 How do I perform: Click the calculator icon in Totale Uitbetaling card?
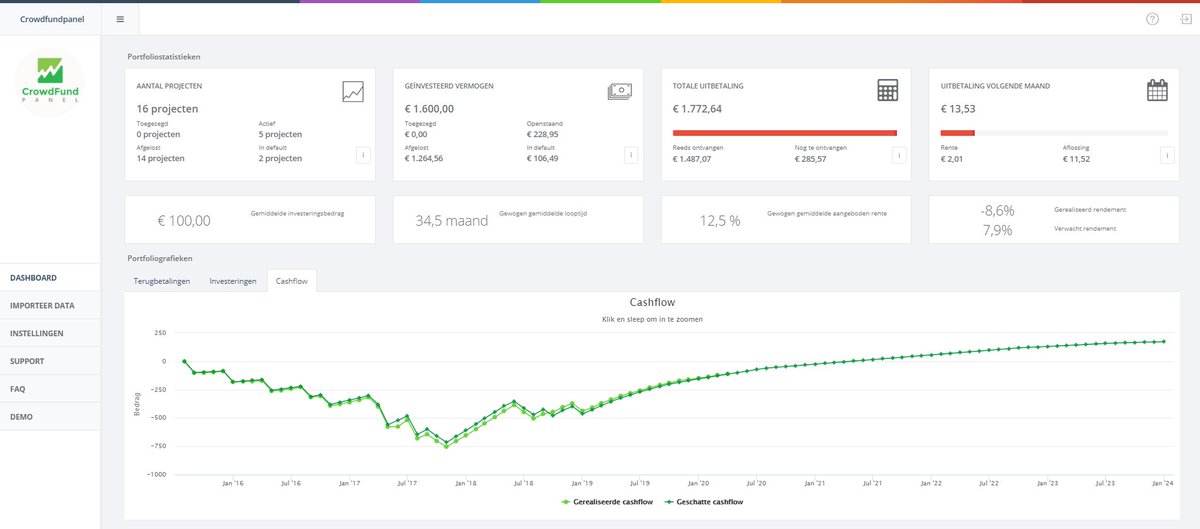pos(887,91)
